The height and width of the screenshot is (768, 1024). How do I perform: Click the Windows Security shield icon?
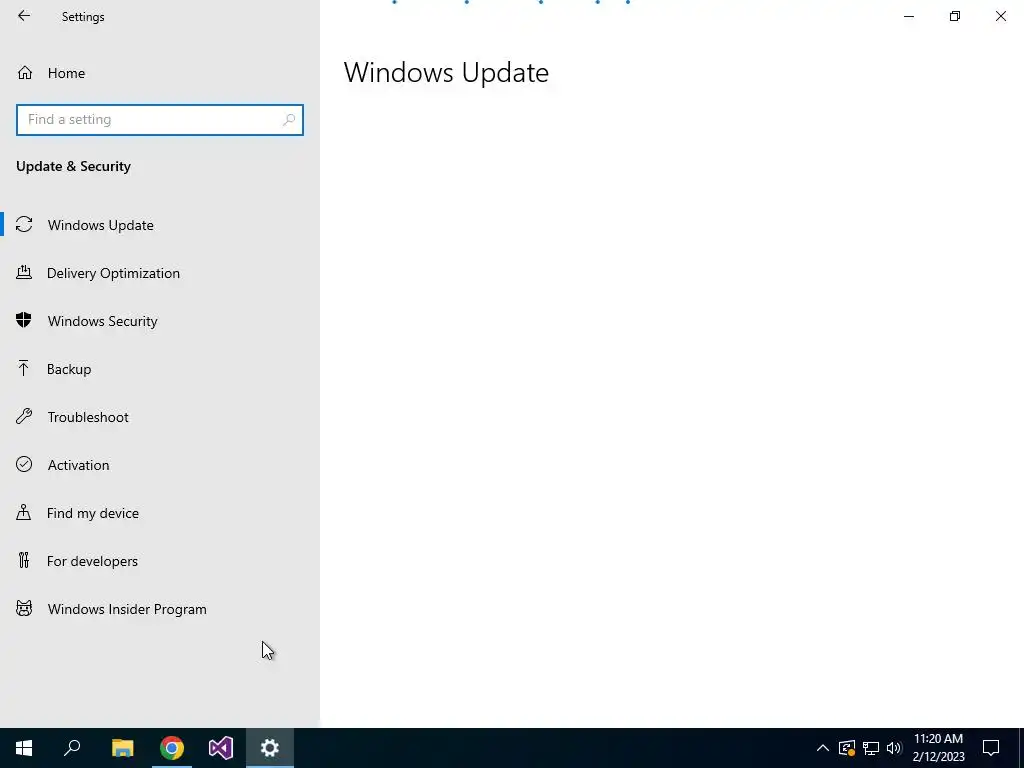click(x=24, y=320)
